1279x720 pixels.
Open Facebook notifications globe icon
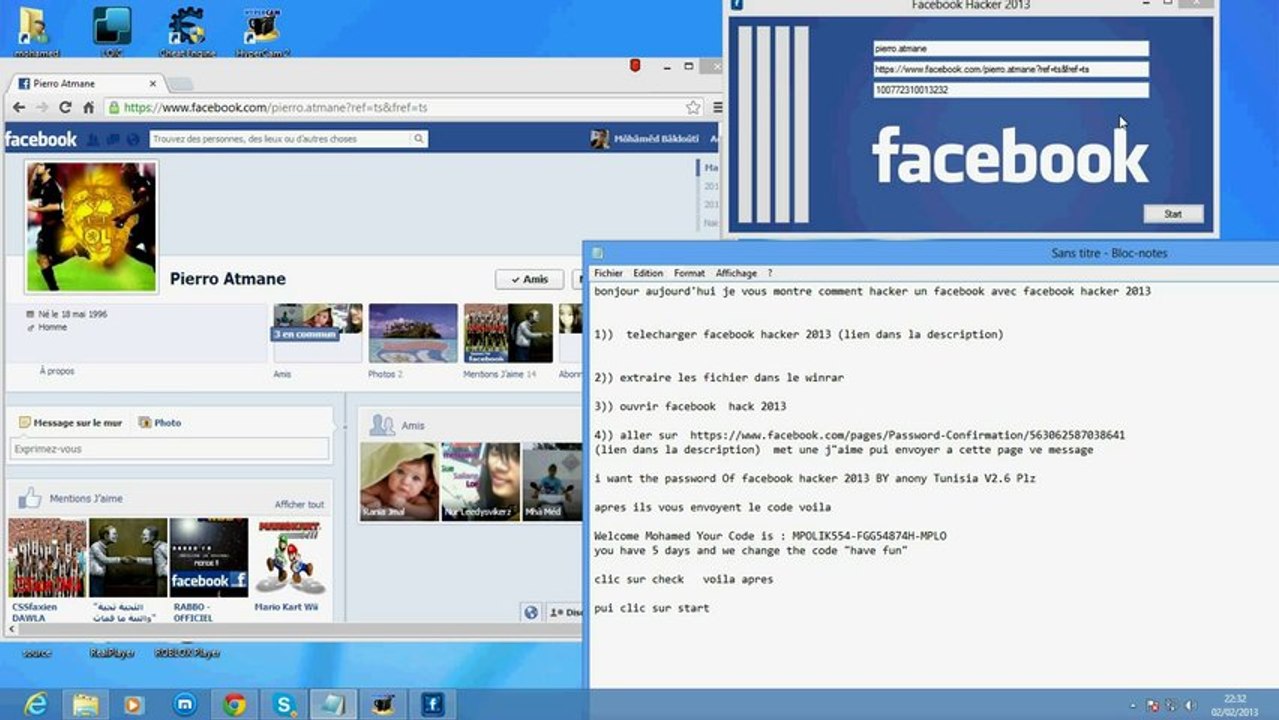(x=133, y=139)
